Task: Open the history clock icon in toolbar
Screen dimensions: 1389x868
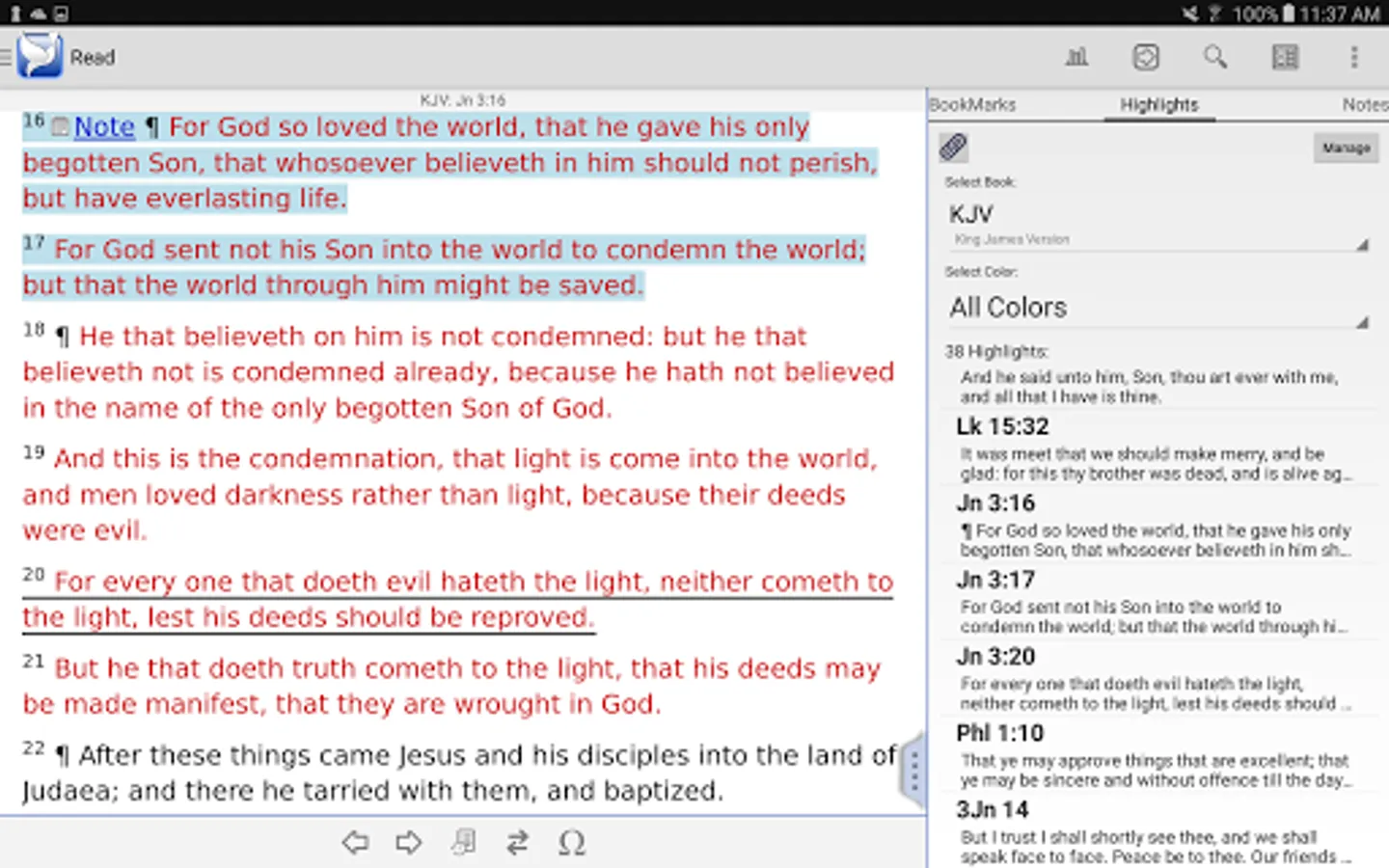Action: tap(1146, 57)
